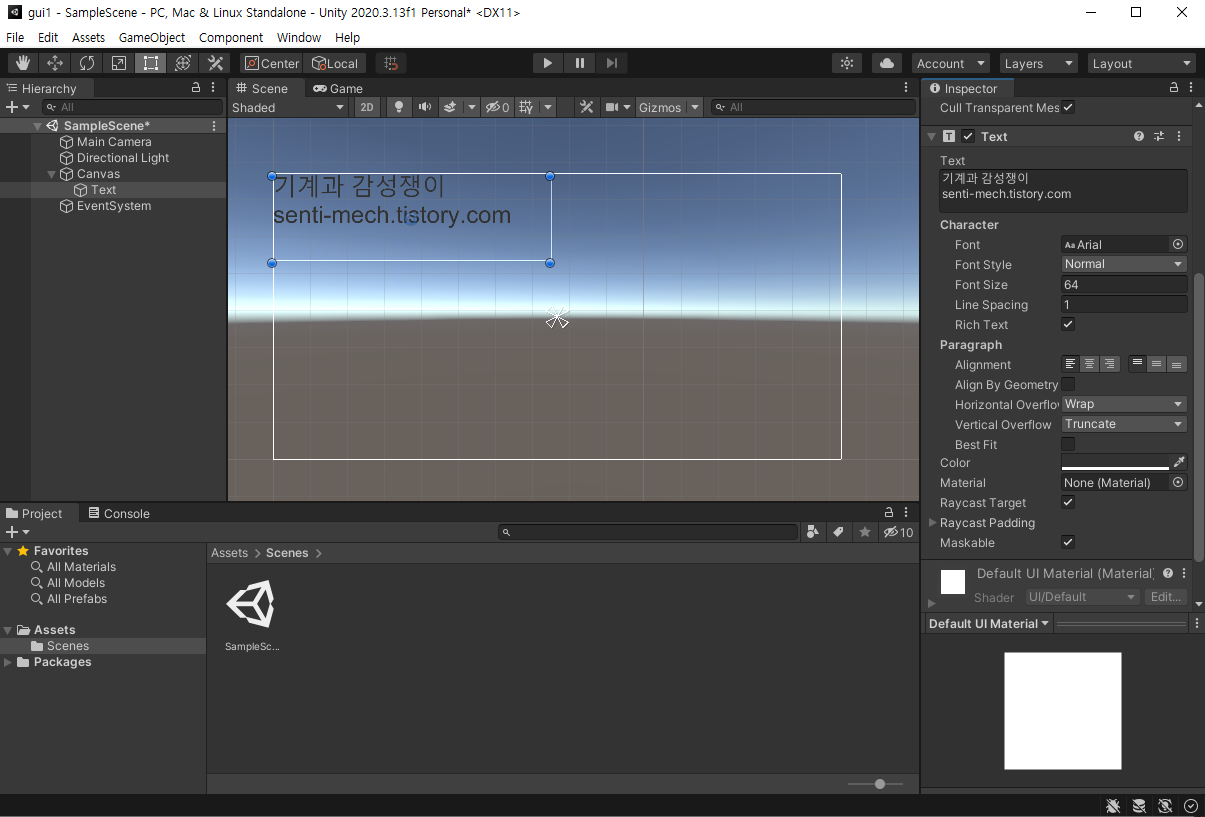
Task: Search project by type icon
Action: click(813, 532)
